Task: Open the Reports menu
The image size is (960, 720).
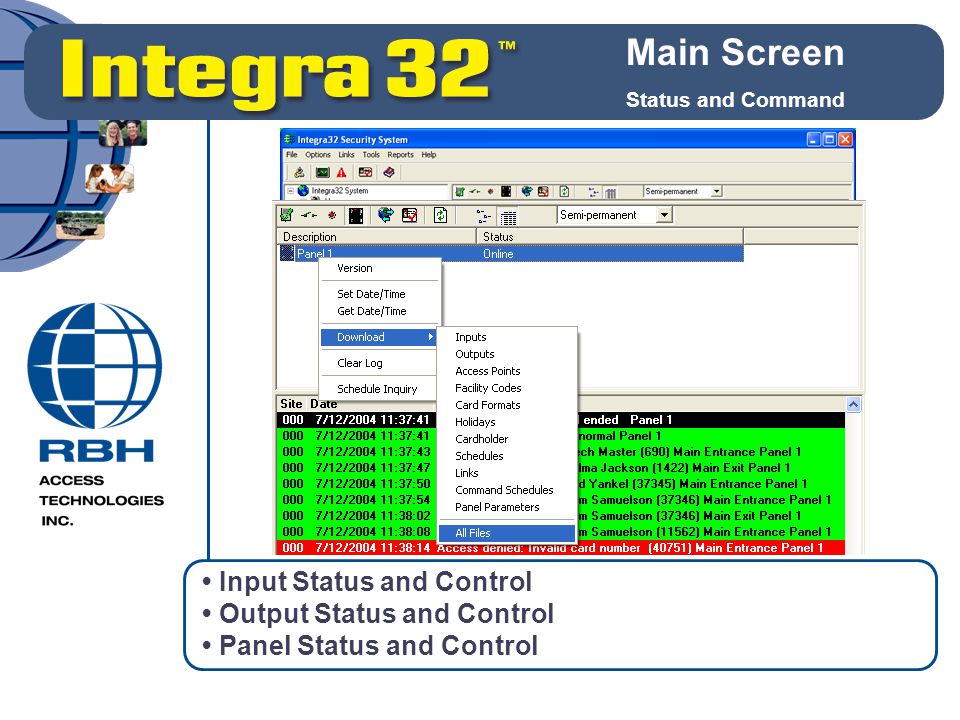Action: (400, 155)
